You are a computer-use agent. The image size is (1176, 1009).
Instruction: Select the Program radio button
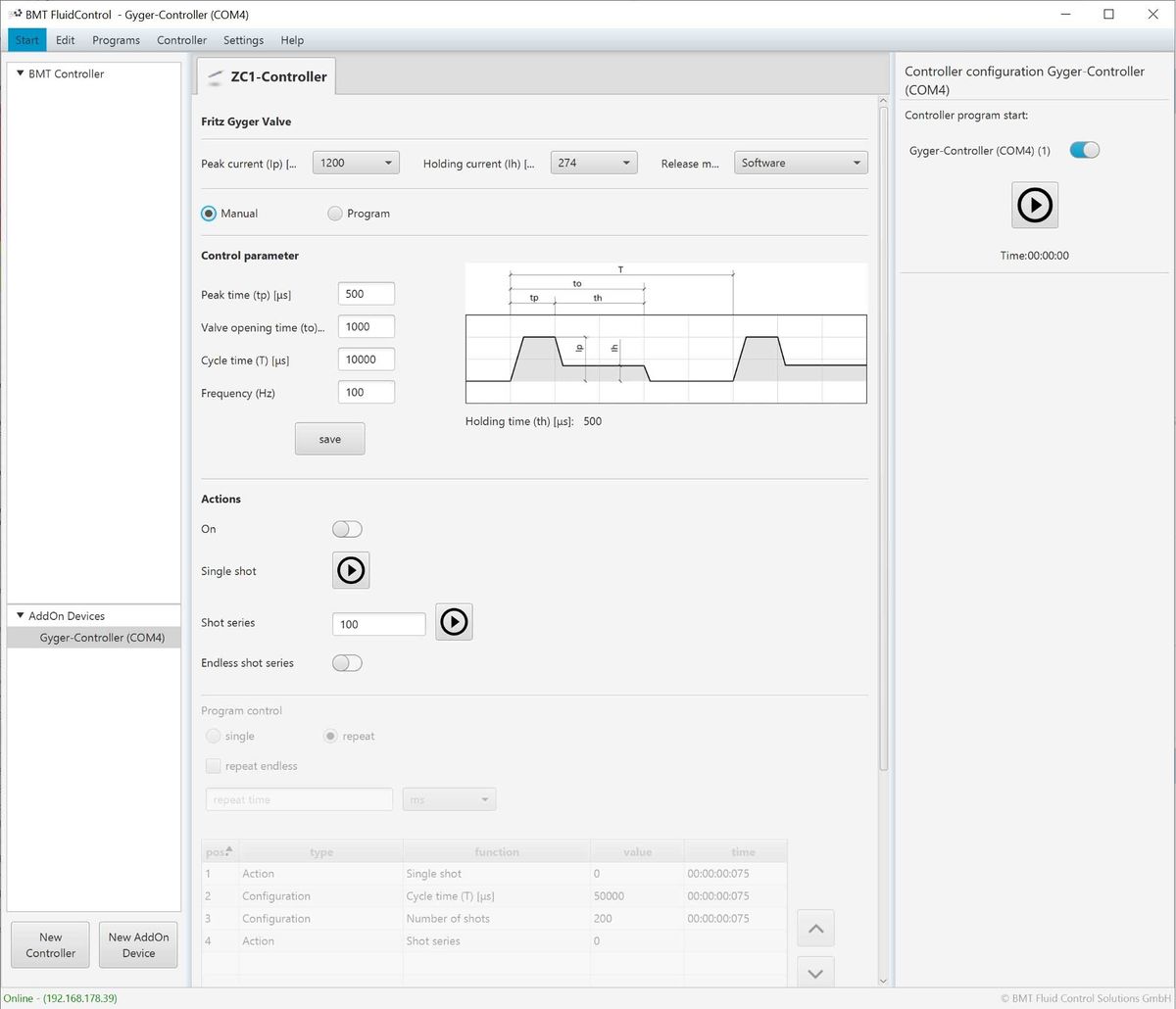(x=335, y=214)
